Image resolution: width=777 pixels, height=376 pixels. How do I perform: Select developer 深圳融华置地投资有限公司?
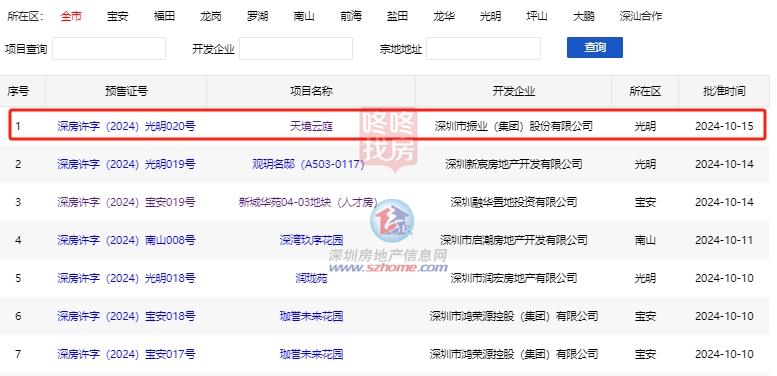click(x=513, y=202)
